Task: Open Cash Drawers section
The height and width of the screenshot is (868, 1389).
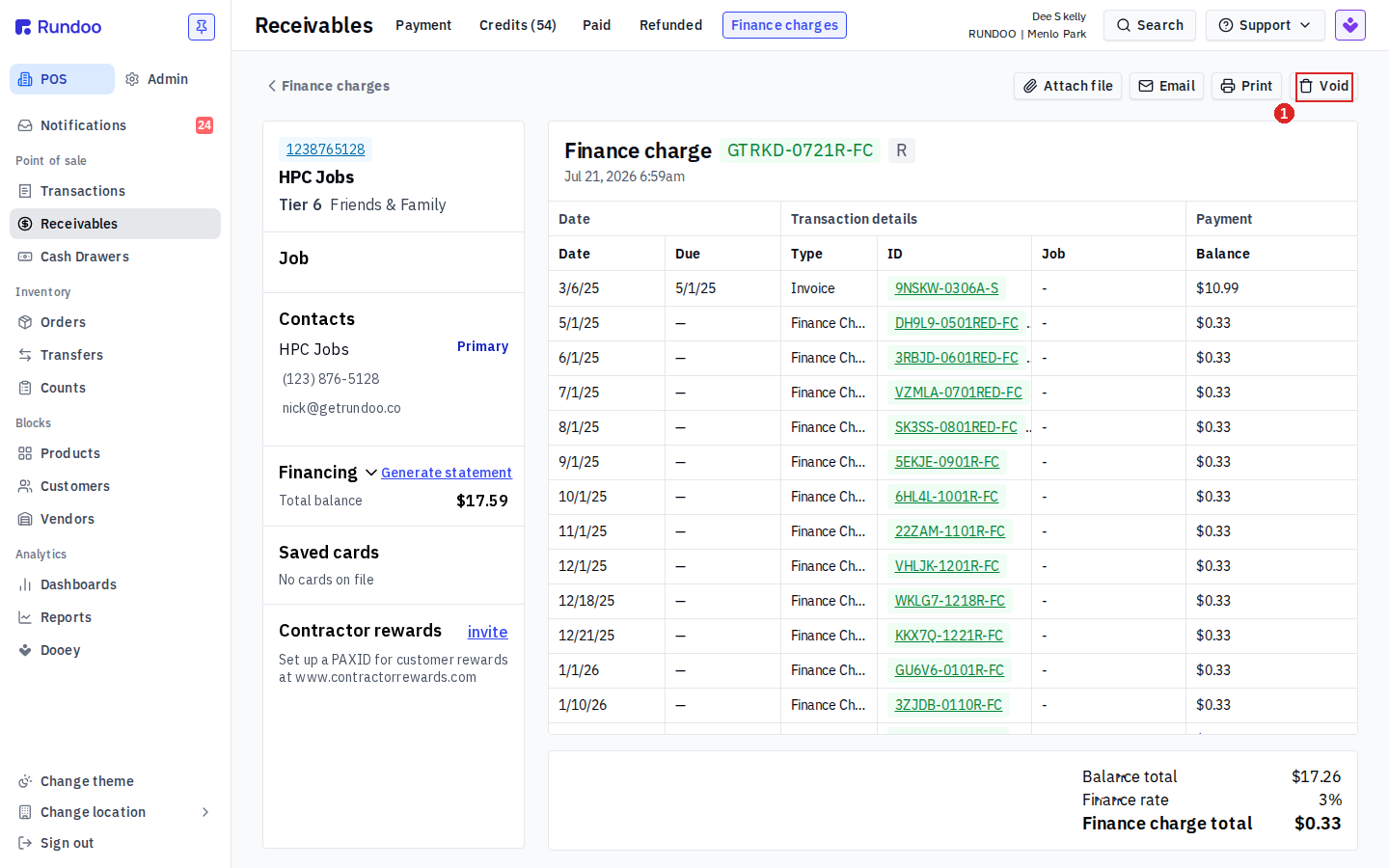Action: tap(116, 257)
